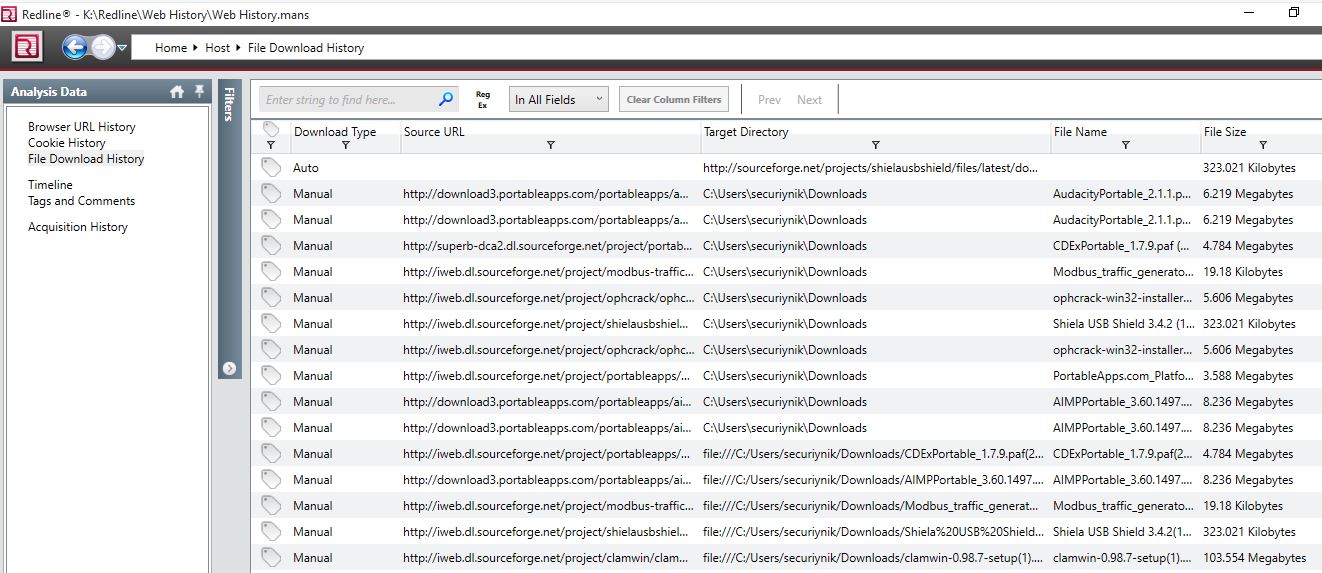Click the Prev button

click(x=769, y=100)
